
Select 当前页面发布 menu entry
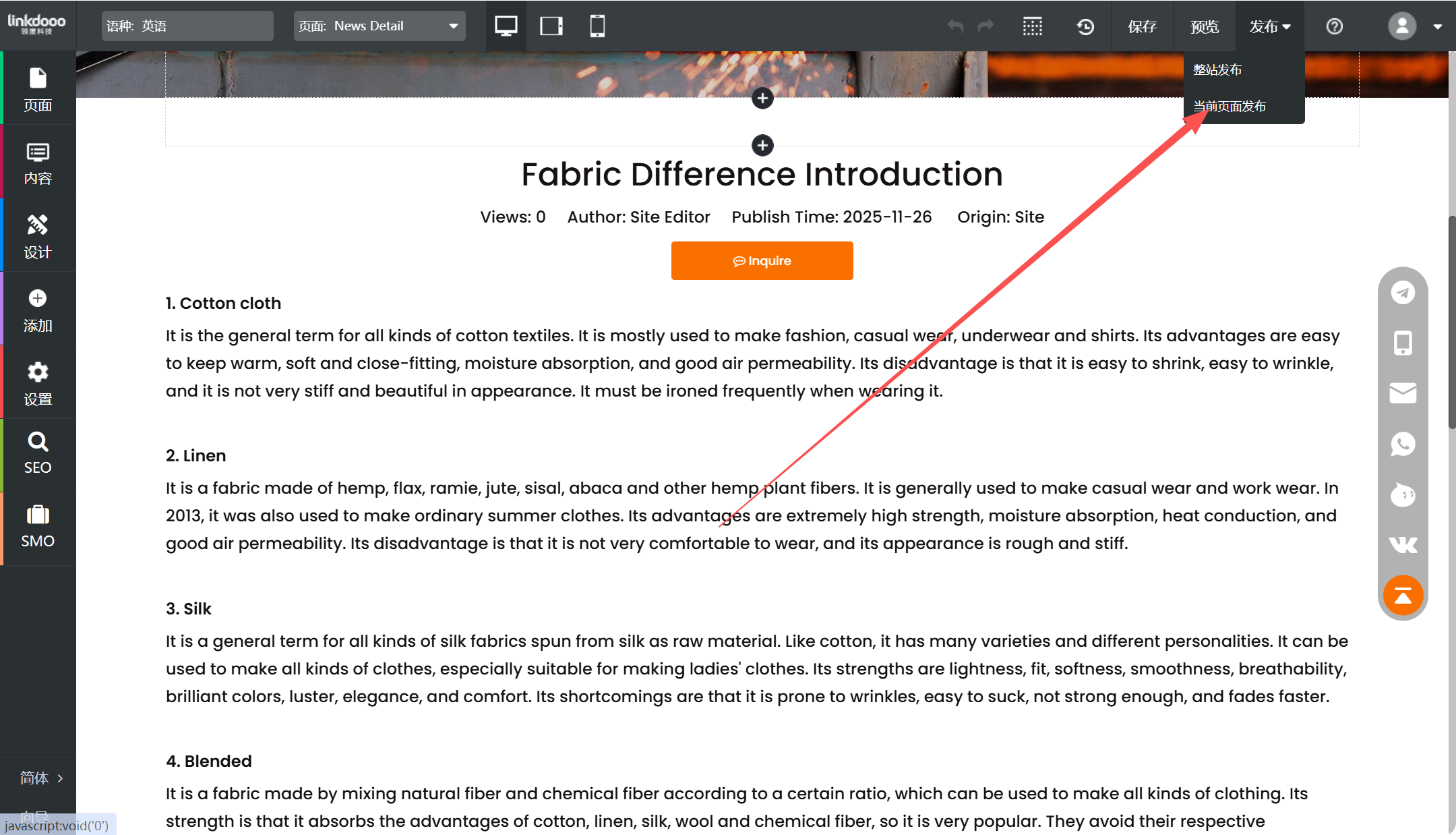click(1230, 106)
